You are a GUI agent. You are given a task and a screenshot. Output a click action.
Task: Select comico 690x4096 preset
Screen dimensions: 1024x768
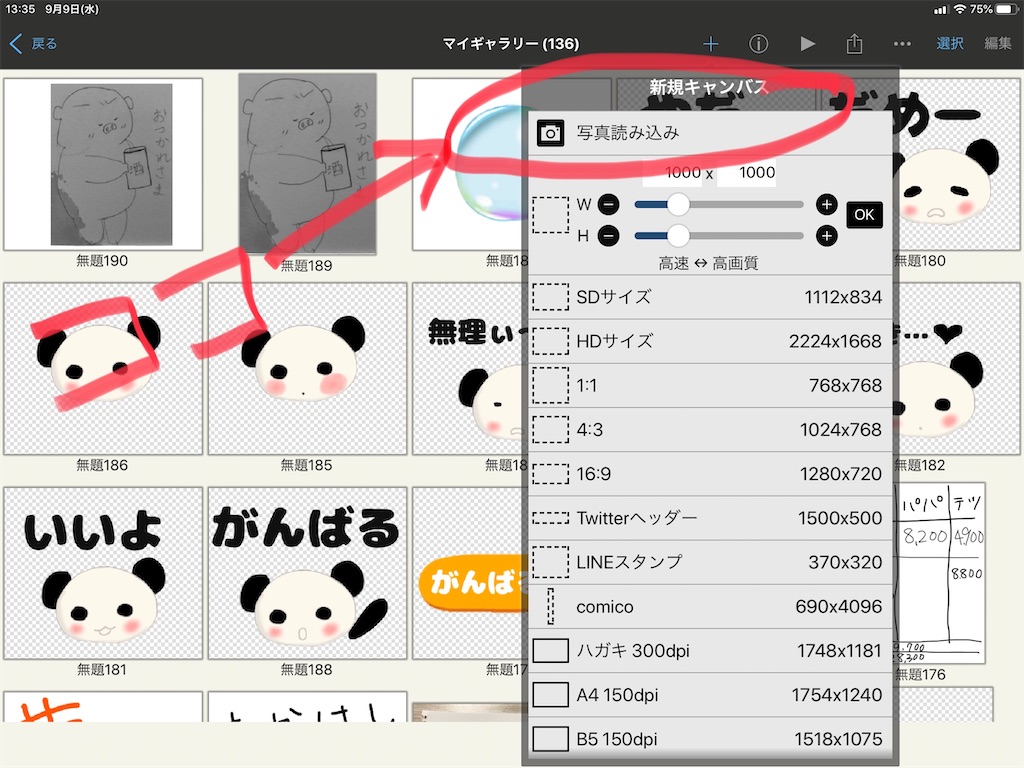[x=710, y=607]
